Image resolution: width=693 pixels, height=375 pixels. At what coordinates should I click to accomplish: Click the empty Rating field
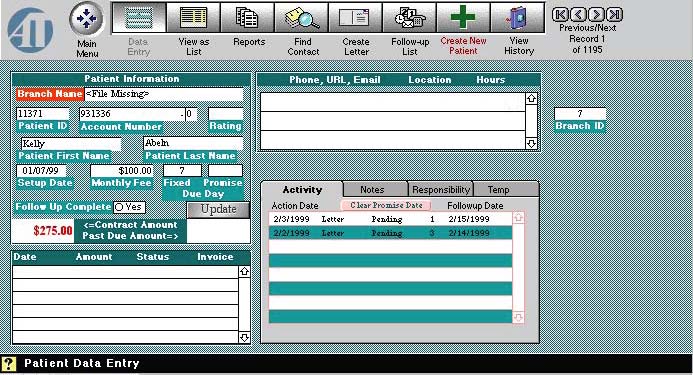pyautogui.click(x=225, y=114)
